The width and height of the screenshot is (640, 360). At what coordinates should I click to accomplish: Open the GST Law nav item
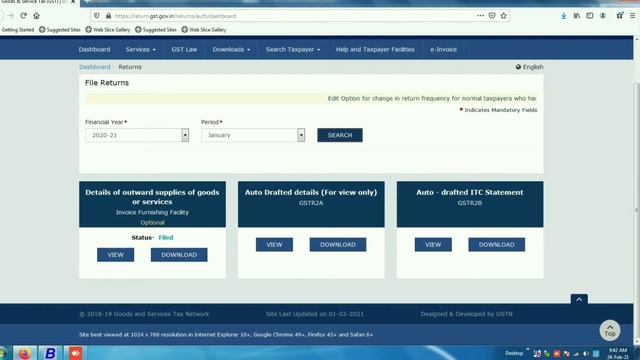pos(184,49)
